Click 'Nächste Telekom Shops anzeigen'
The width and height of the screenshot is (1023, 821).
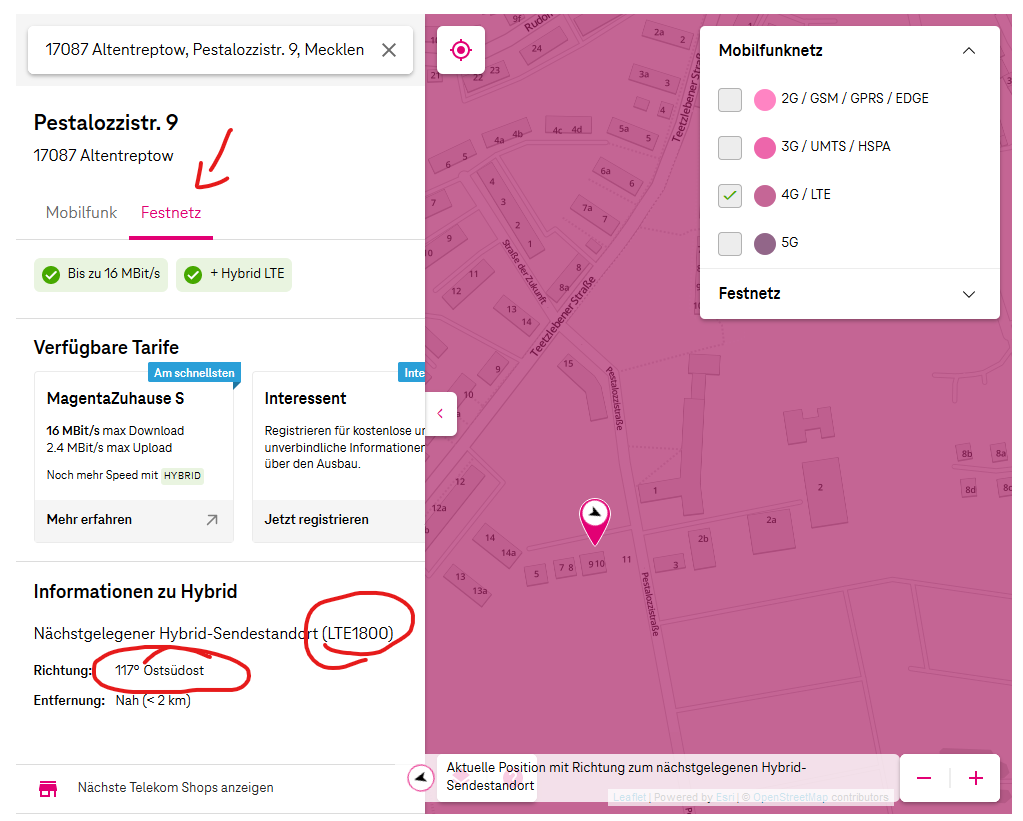coord(176,788)
